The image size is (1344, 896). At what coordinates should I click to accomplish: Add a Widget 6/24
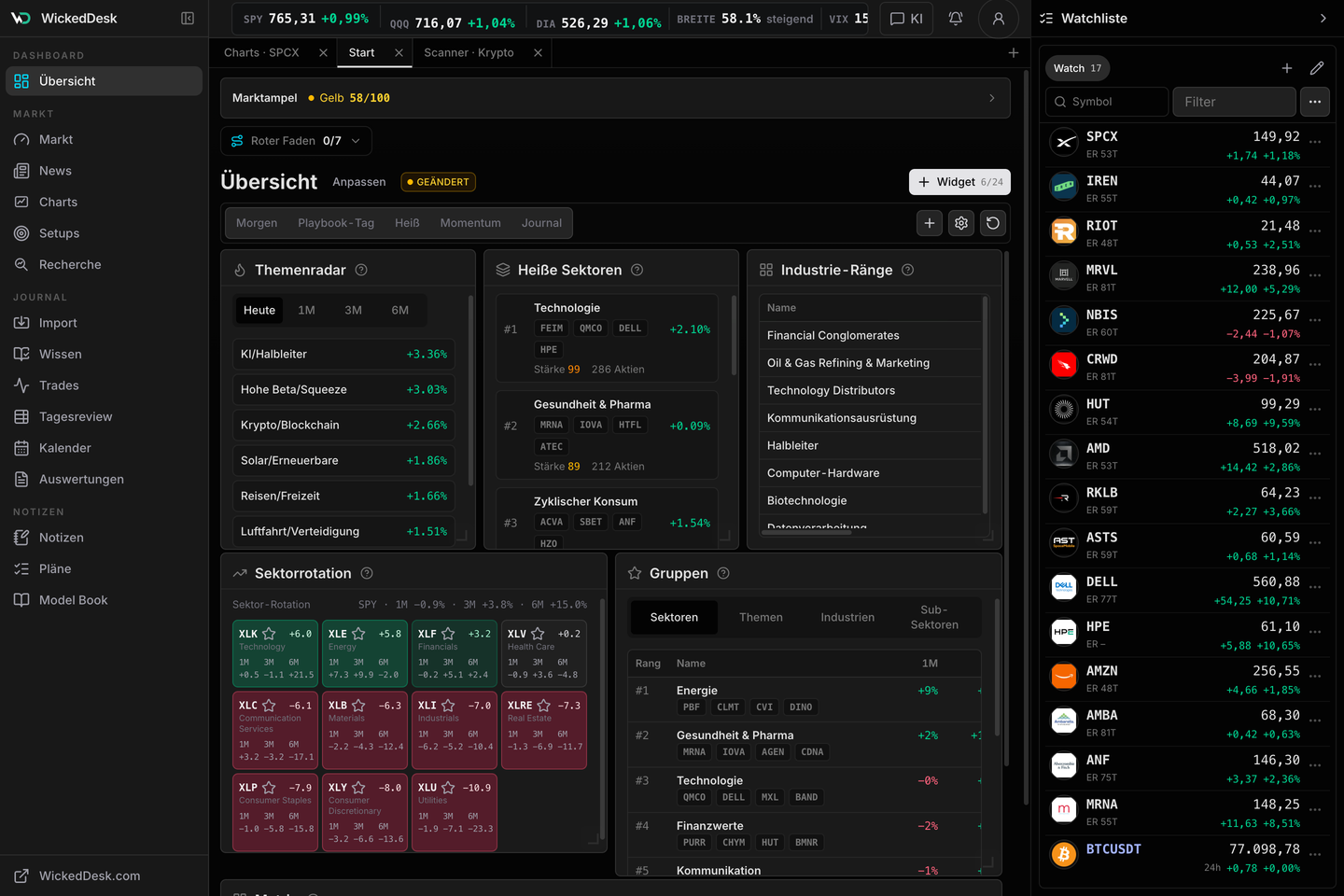959,182
